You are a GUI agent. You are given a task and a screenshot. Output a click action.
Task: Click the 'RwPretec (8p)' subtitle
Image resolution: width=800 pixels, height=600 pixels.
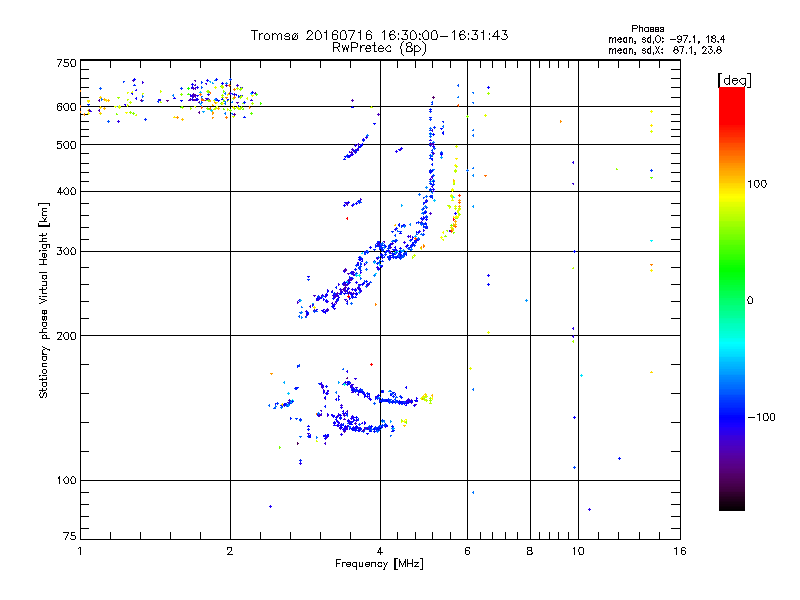[379, 48]
